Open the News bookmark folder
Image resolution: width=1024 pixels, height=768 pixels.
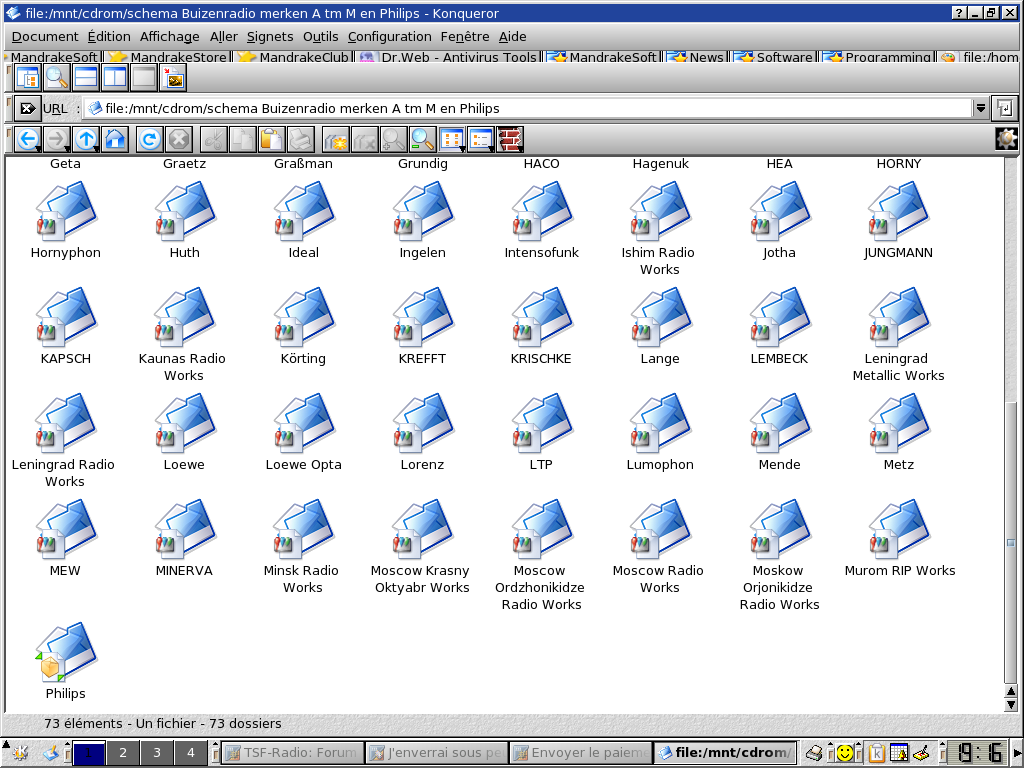tap(696, 57)
